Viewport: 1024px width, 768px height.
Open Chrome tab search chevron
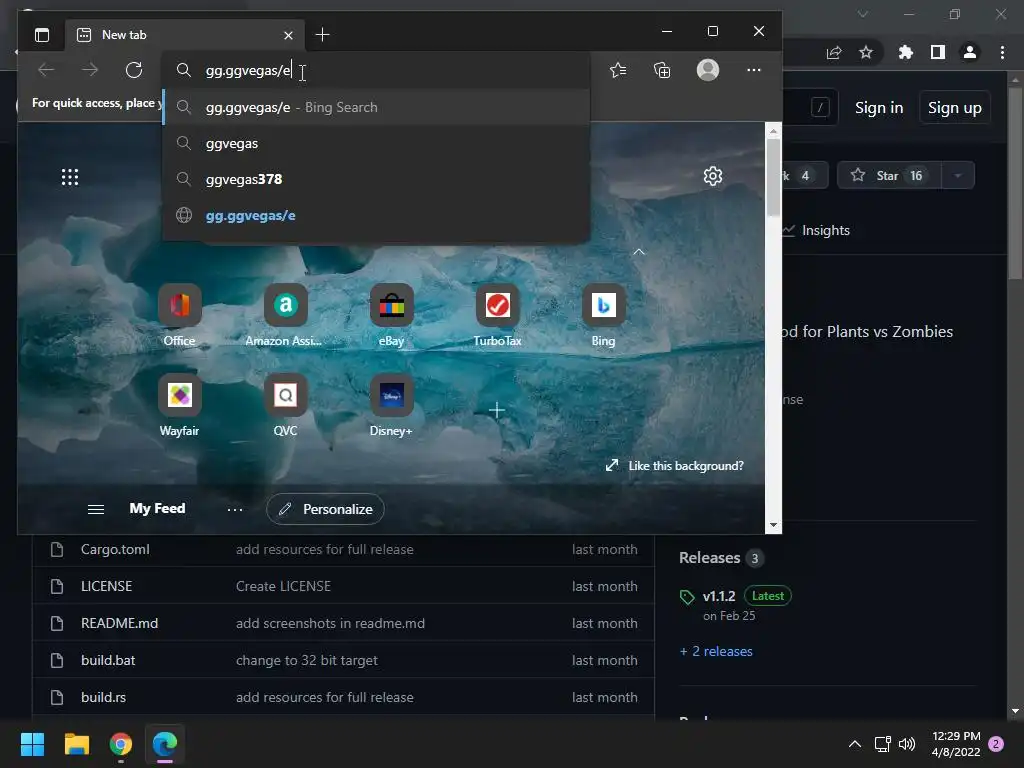863,14
